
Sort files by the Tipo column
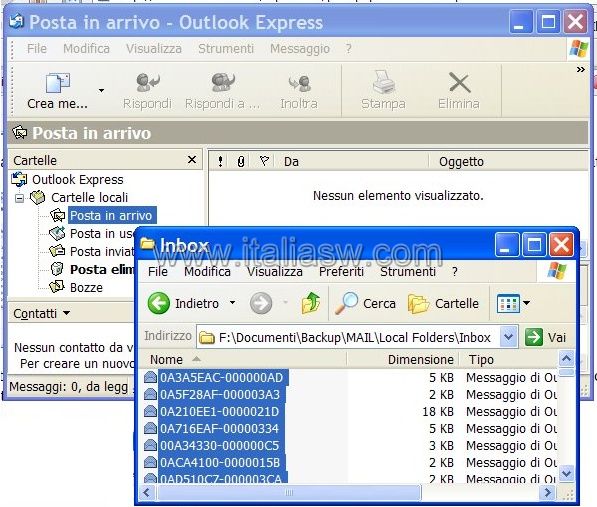509,359
